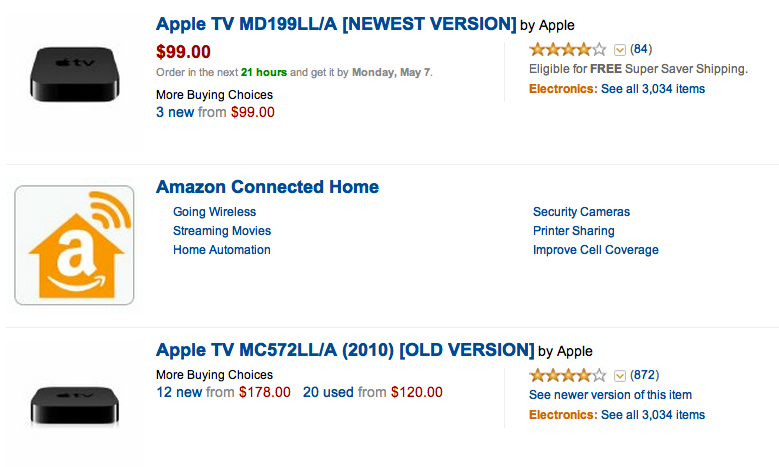779x467 pixels.
Task: Click See newer version of this item
Action: click(610, 395)
